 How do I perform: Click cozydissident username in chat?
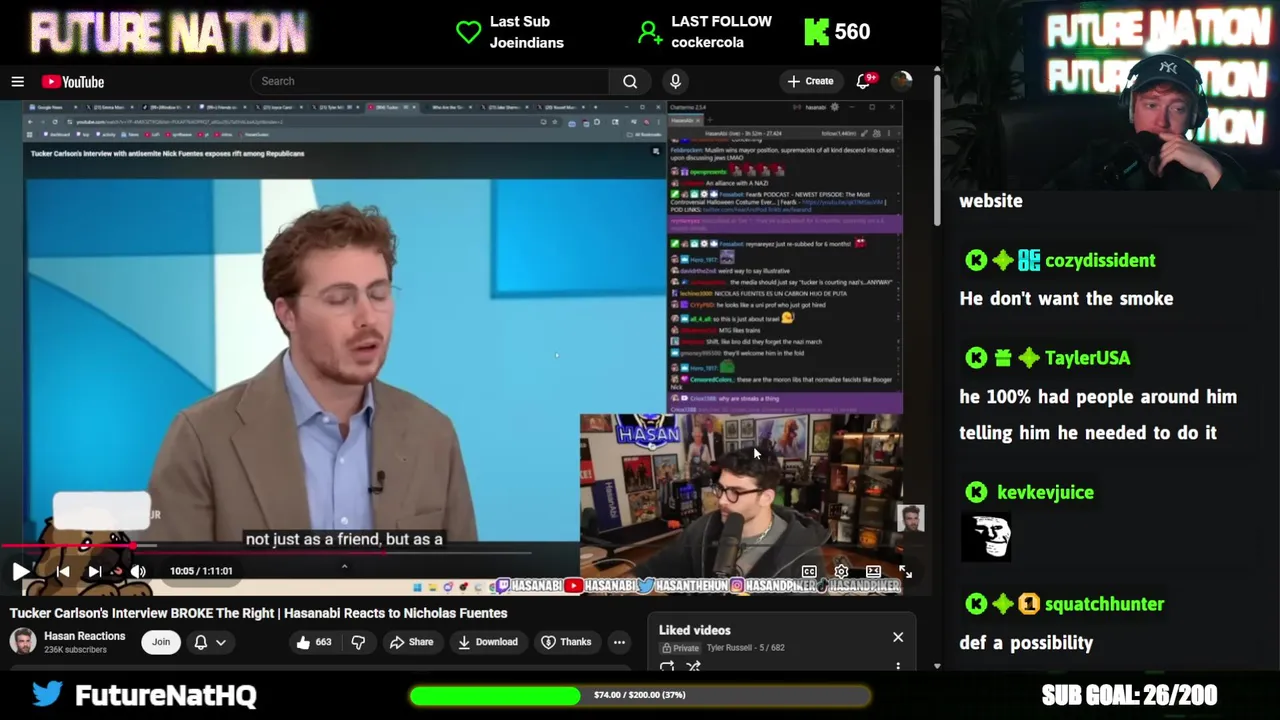(1100, 260)
